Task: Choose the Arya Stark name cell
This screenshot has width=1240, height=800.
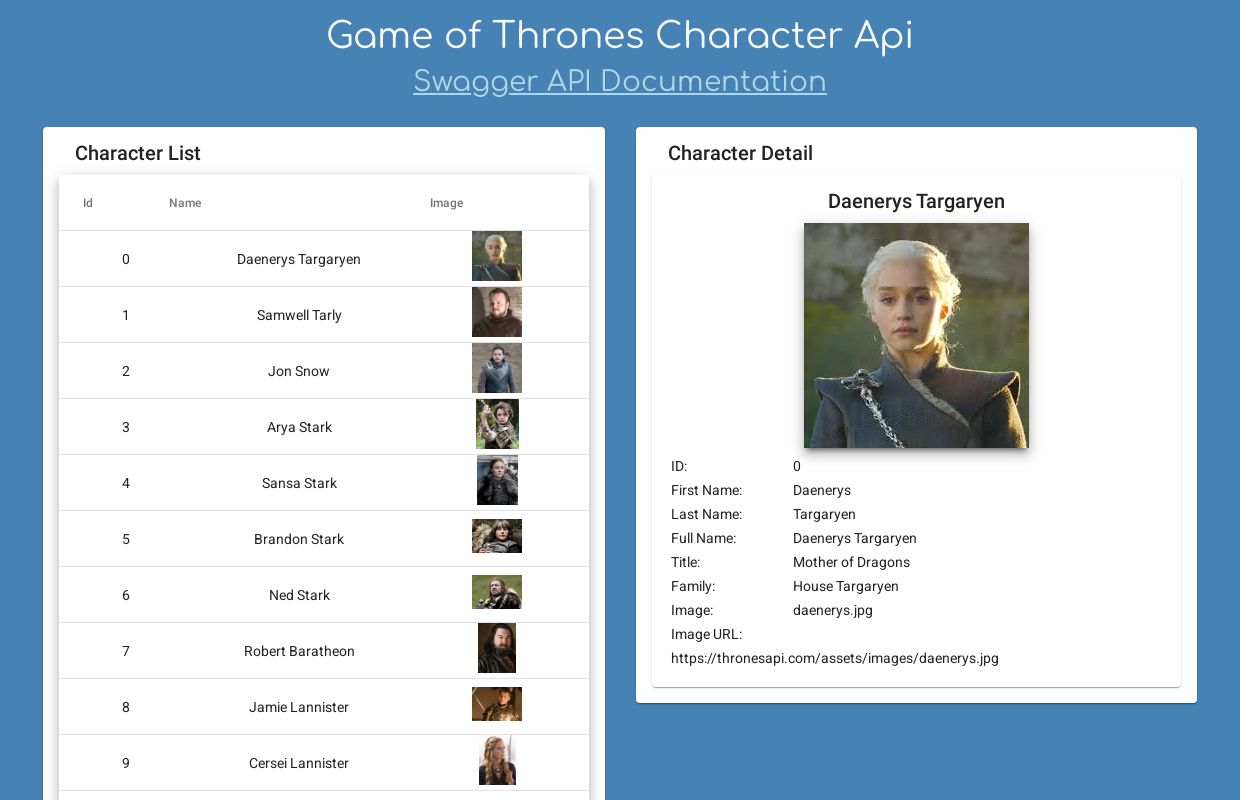Action: click(299, 427)
